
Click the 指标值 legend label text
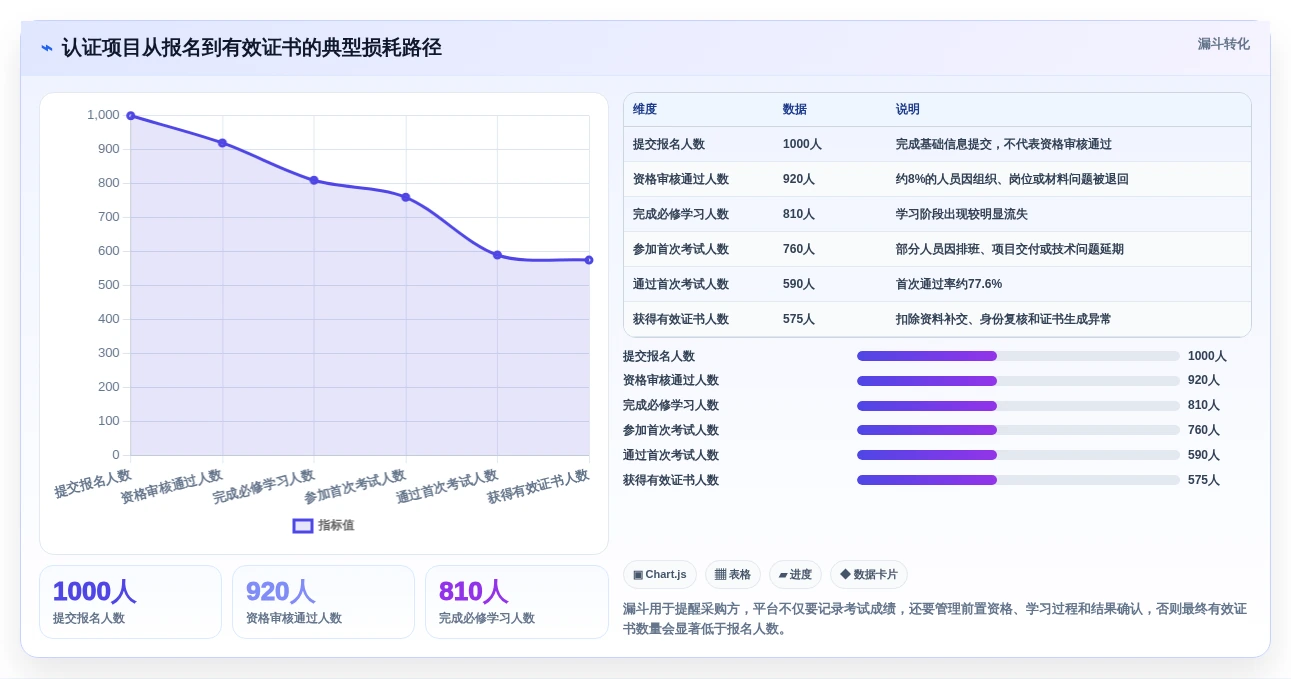pyautogui.click(x=336, y=526)
